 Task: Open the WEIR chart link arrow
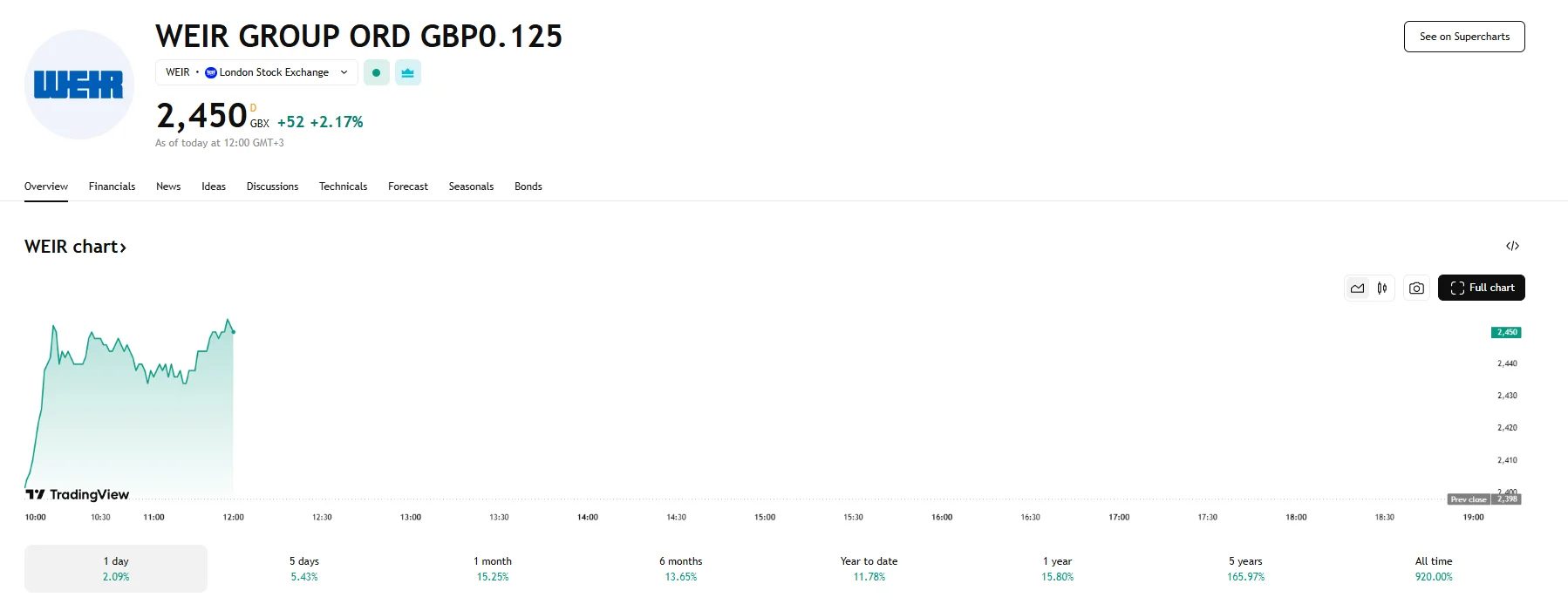[121, 247]
